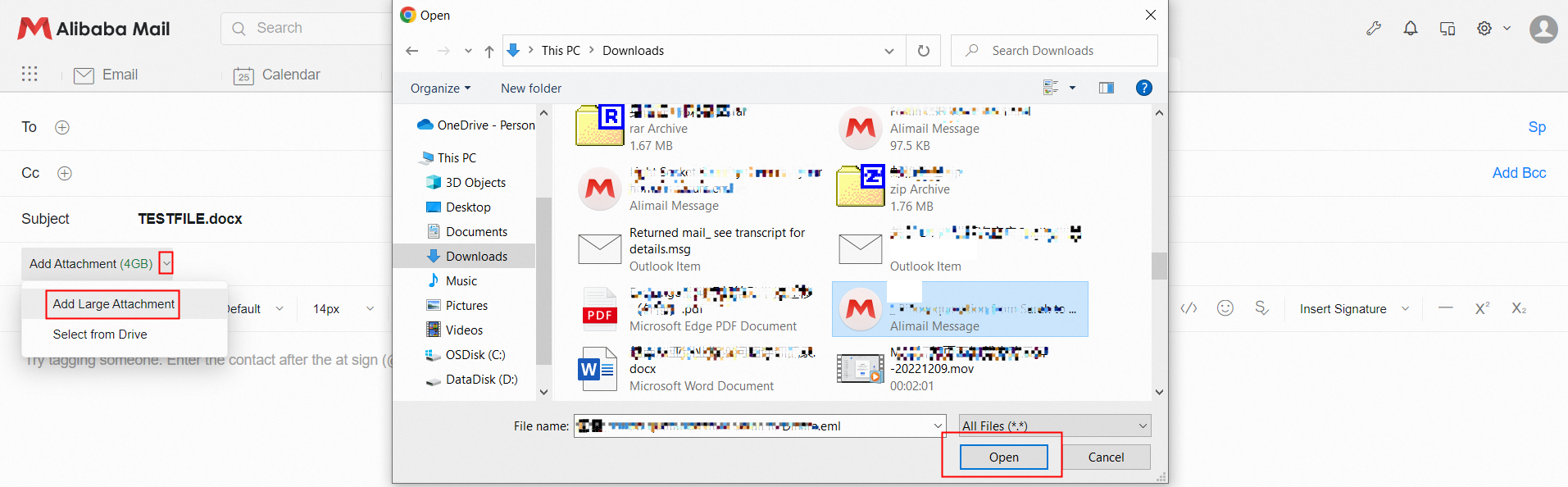Select the rar Archive file

click(x=697, y=129)
